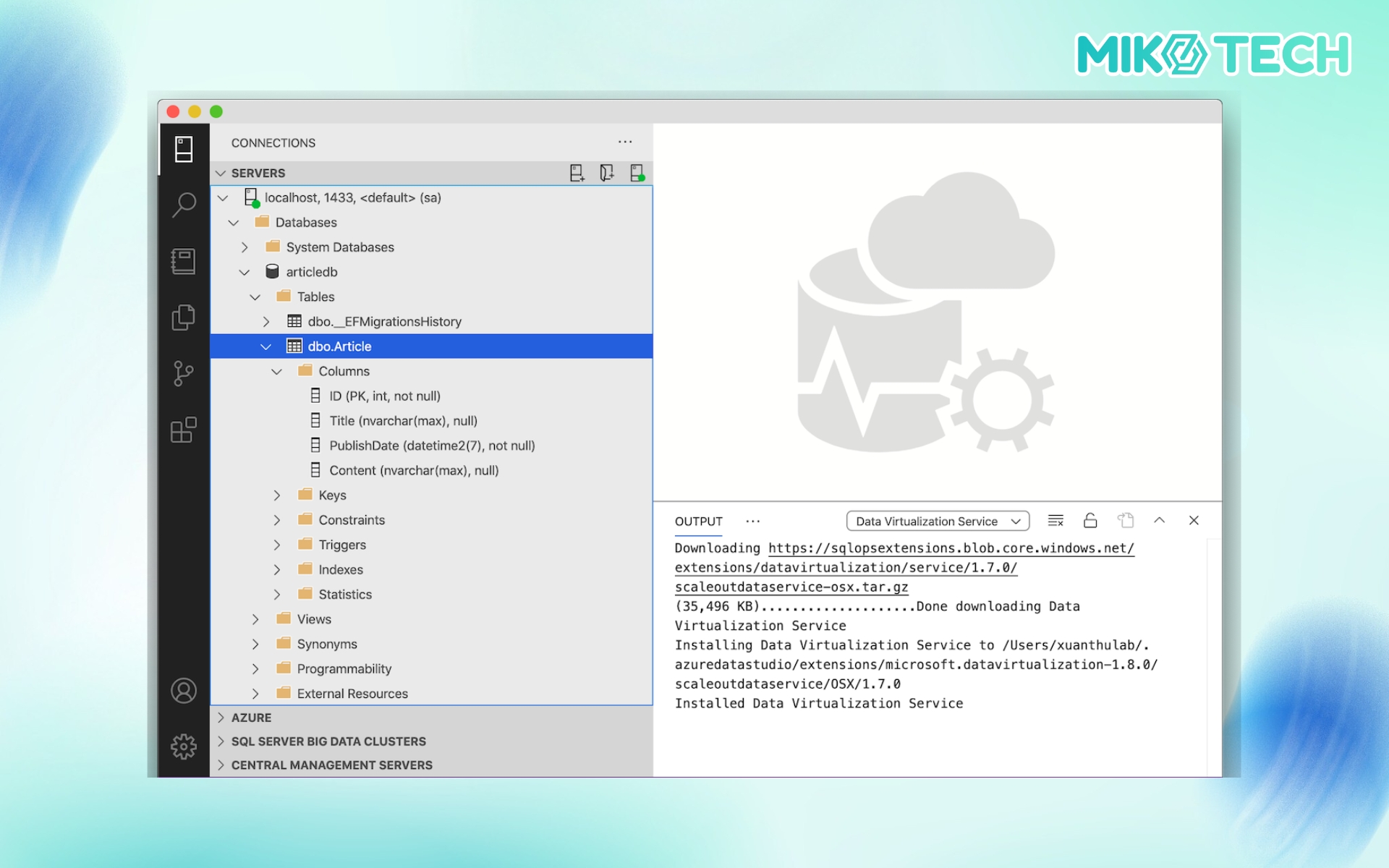Open the Connections more actions menu
The width and height of the screenshot is (1389, 868).
(625, 142)
